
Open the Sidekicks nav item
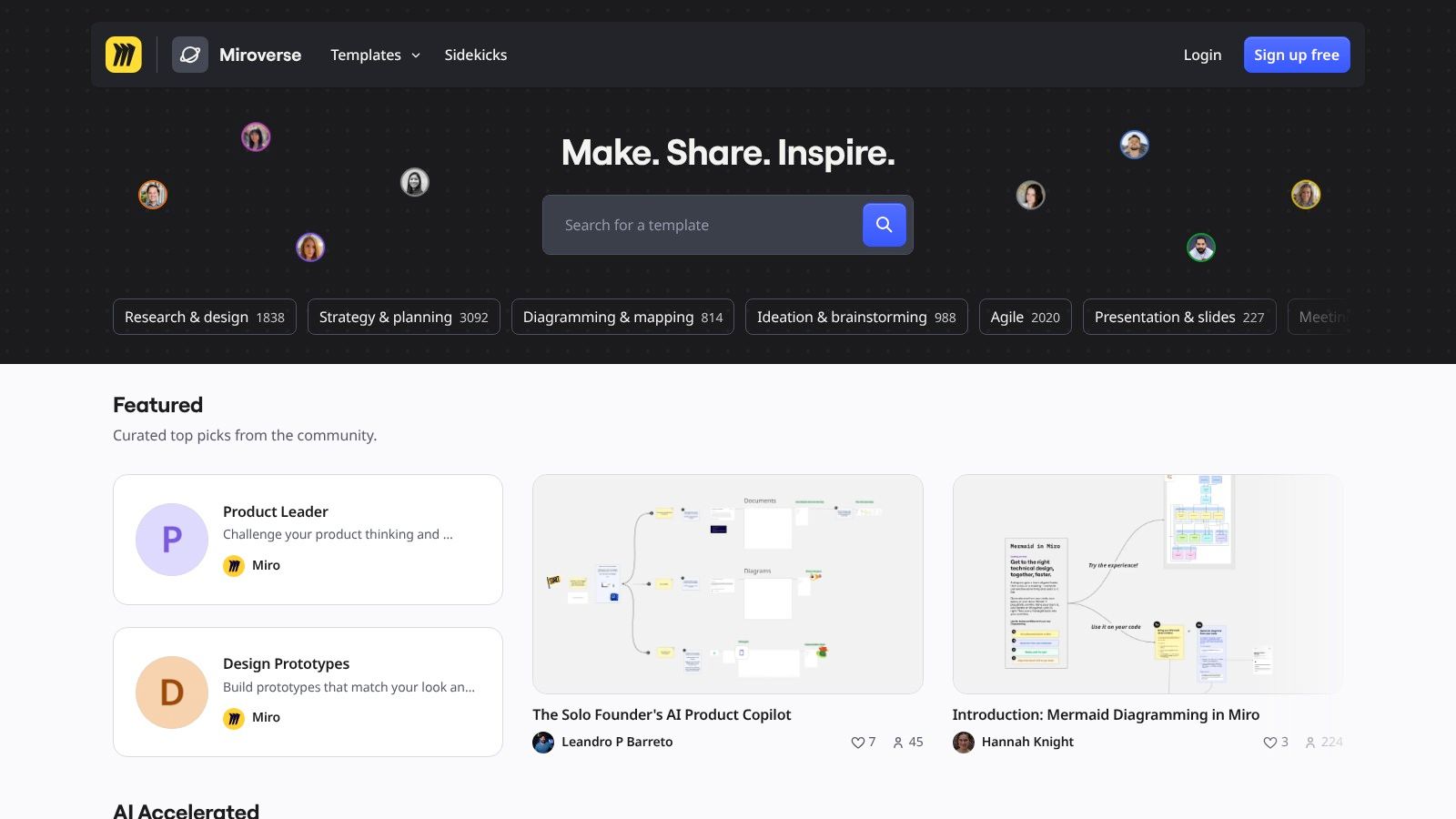[476, 55]
